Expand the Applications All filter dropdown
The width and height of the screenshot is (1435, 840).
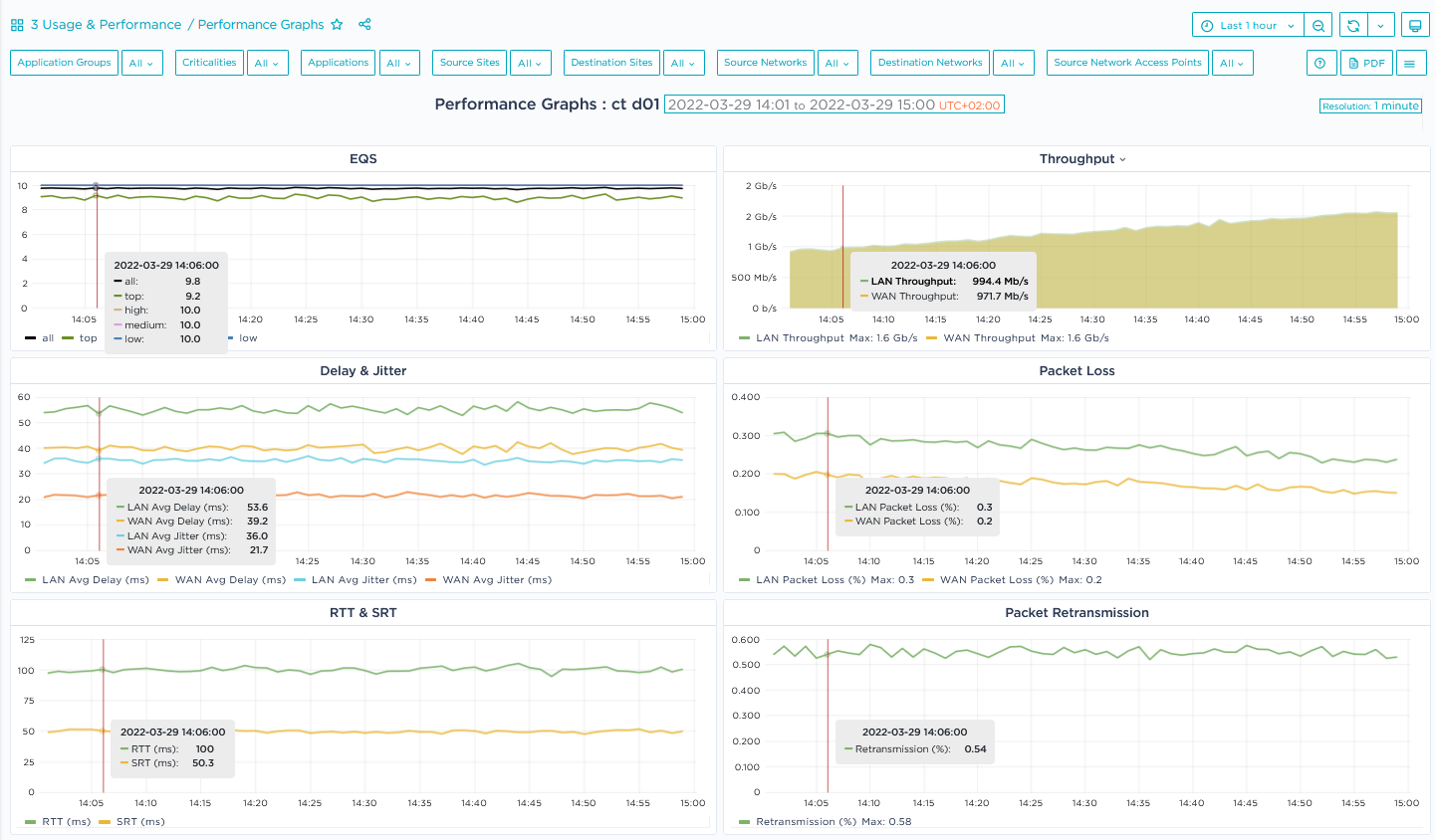click(x=399, y=62)
